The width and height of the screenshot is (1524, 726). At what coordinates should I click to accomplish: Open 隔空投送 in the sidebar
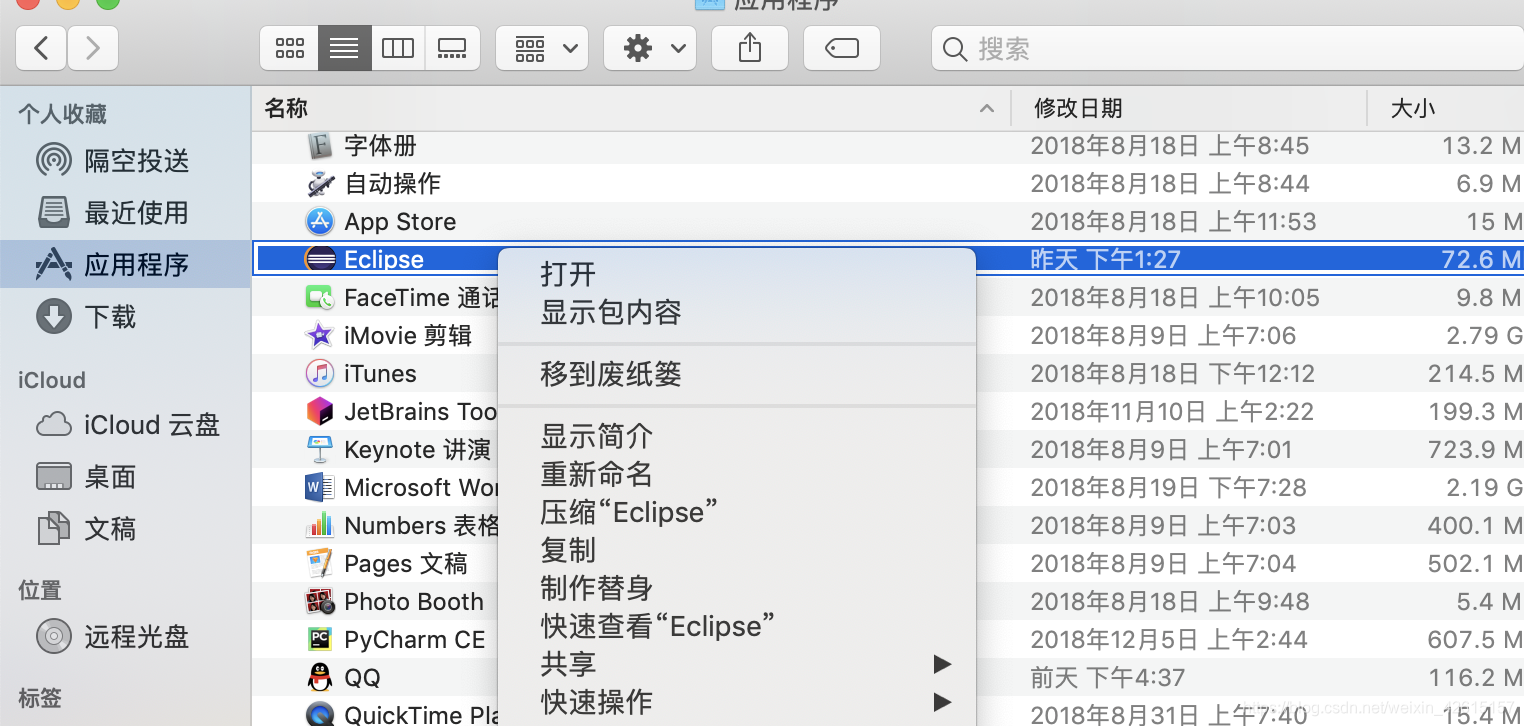(x=125, y=160)
